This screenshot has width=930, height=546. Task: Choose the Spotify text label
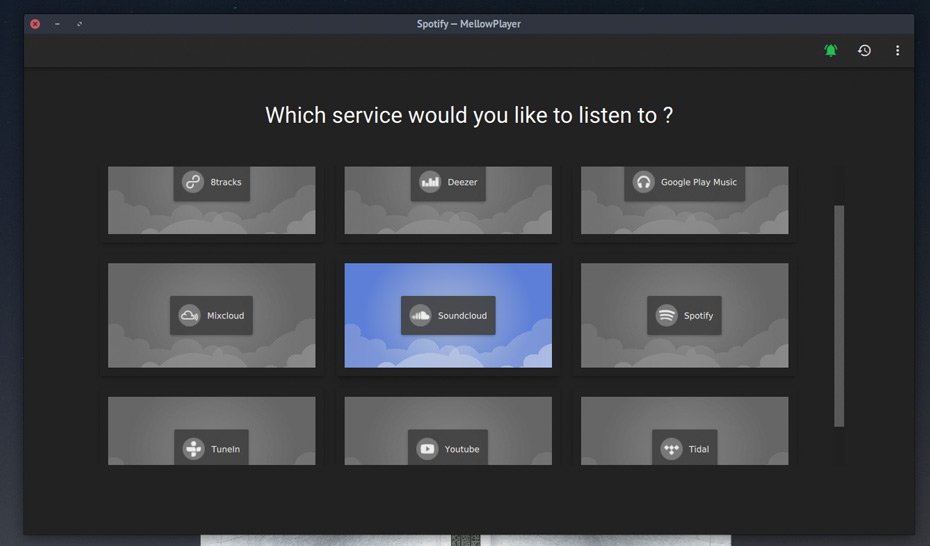click(x=698, y=316)
